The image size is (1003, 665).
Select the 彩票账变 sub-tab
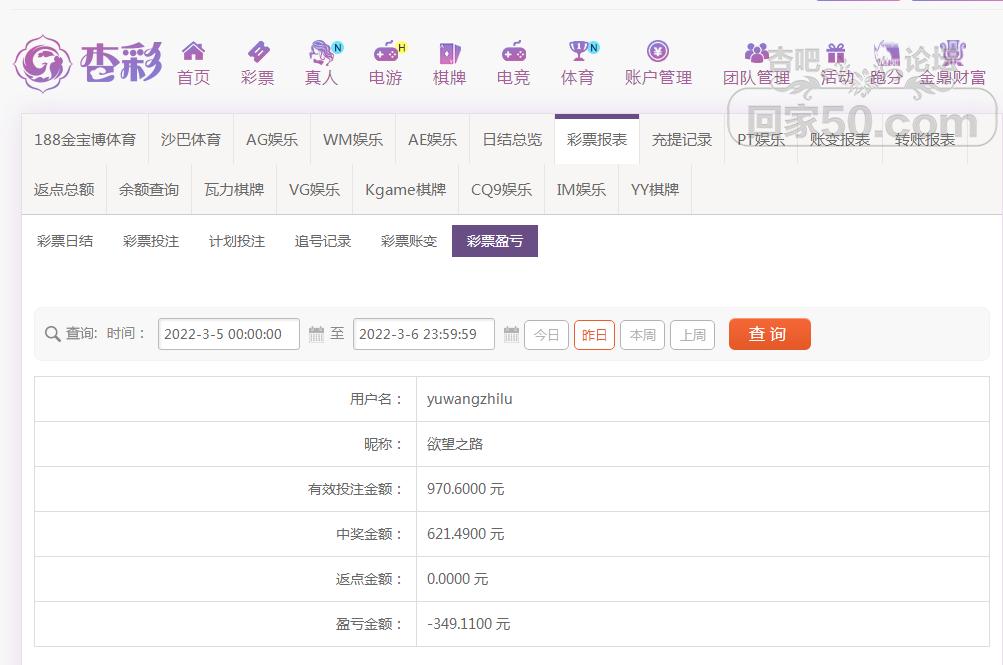point(409,241)
